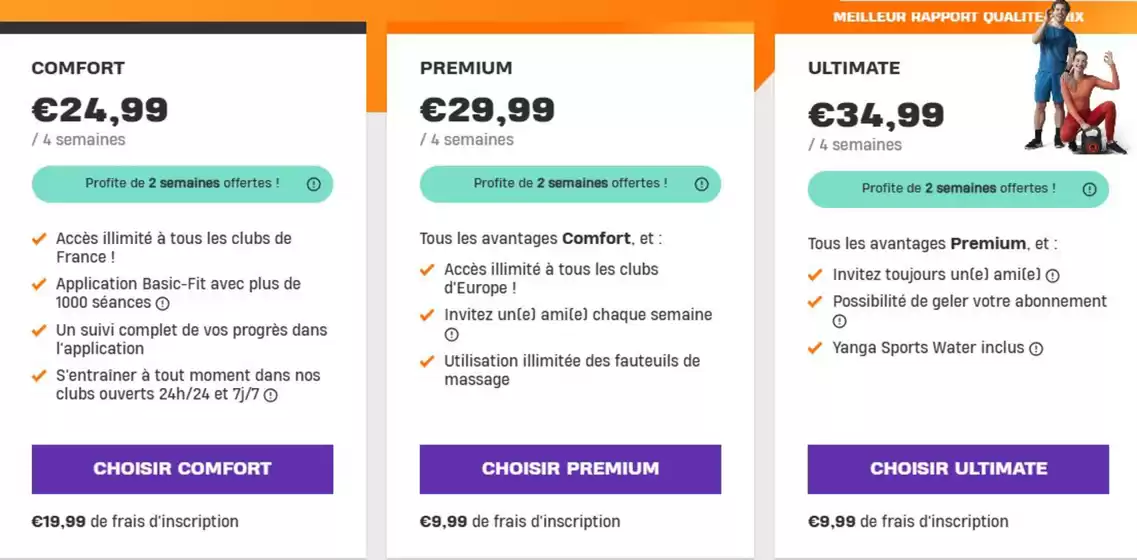The image size is (1137, 560).
Task: Click the Comfort plan title
Action: [78, 68]
